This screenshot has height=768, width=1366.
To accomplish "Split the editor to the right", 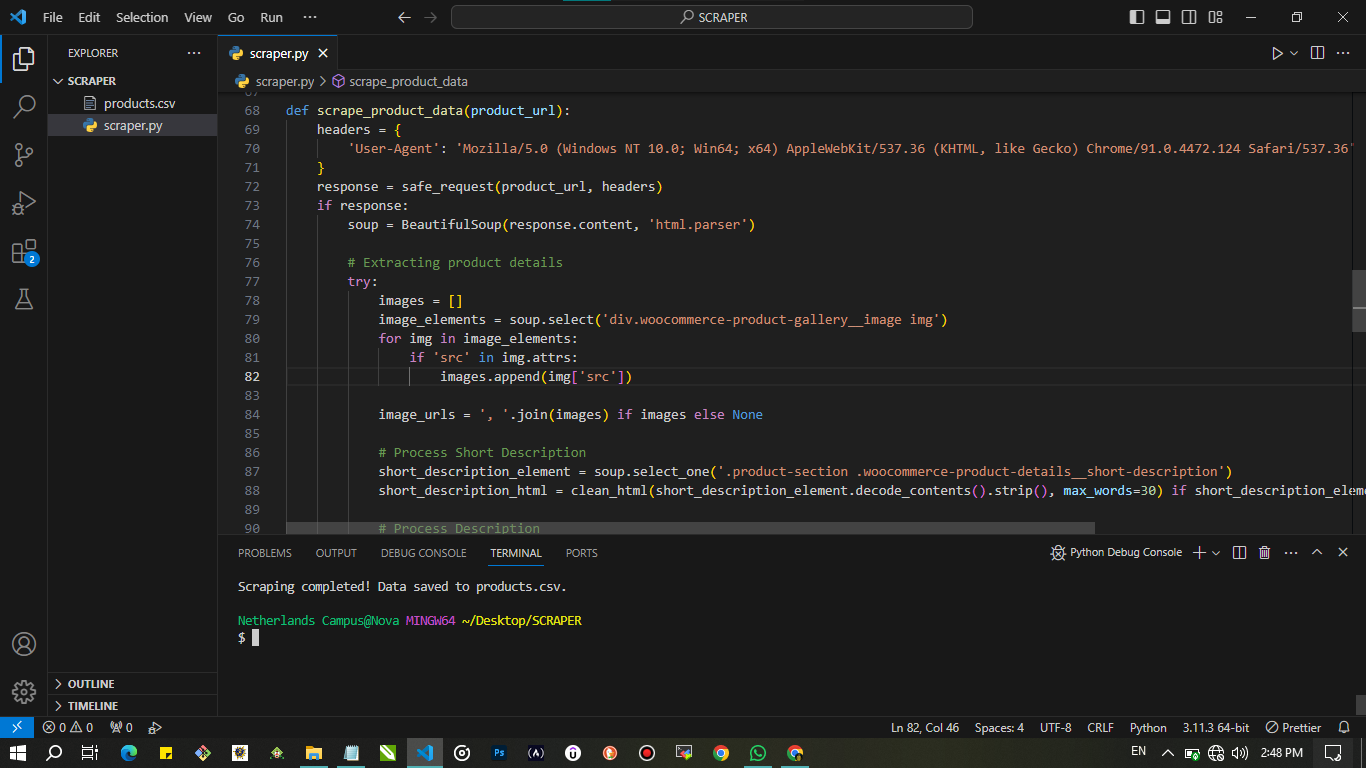I will [1317, 53].
